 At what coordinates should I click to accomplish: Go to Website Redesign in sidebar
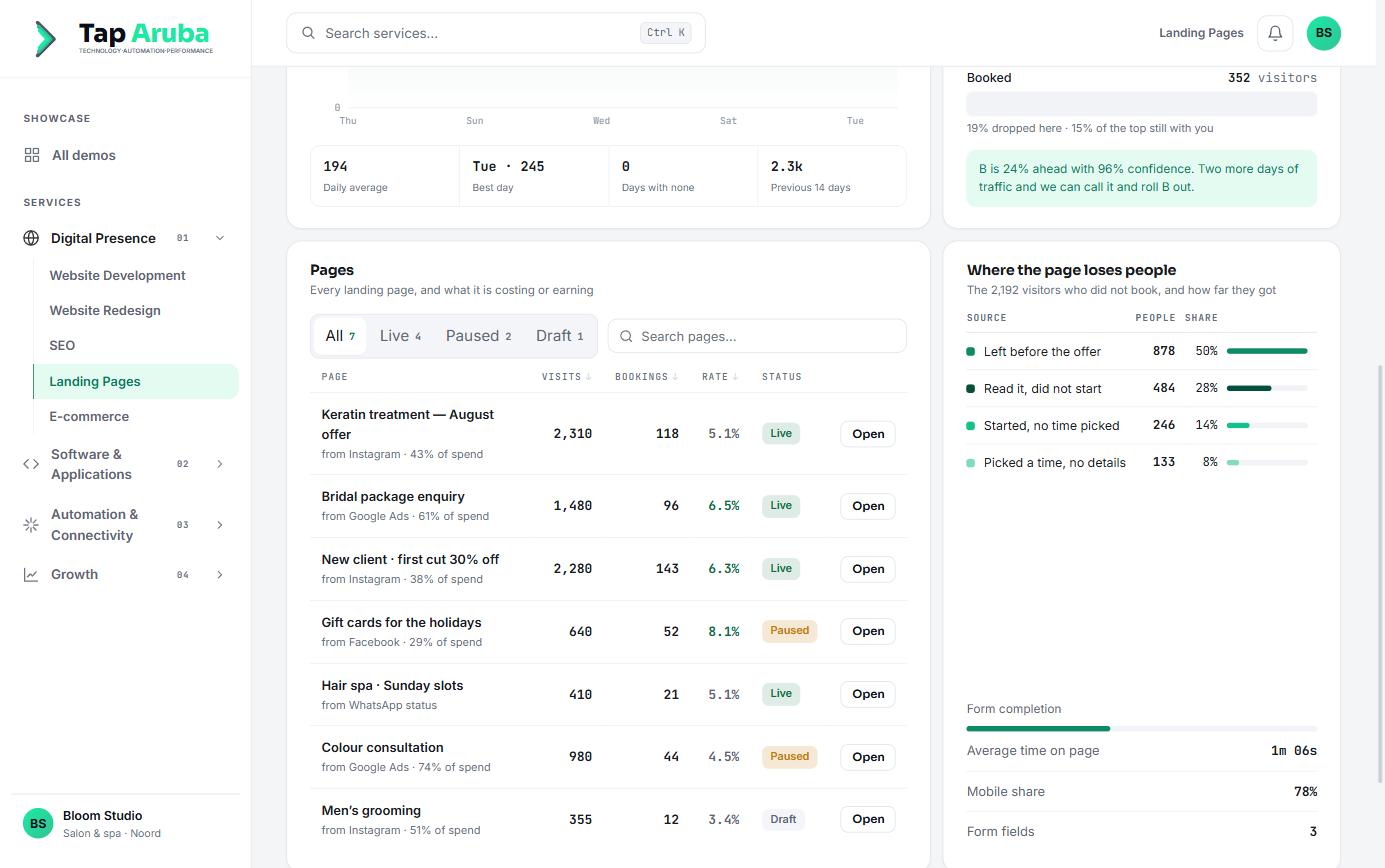[x=105, y=310]
